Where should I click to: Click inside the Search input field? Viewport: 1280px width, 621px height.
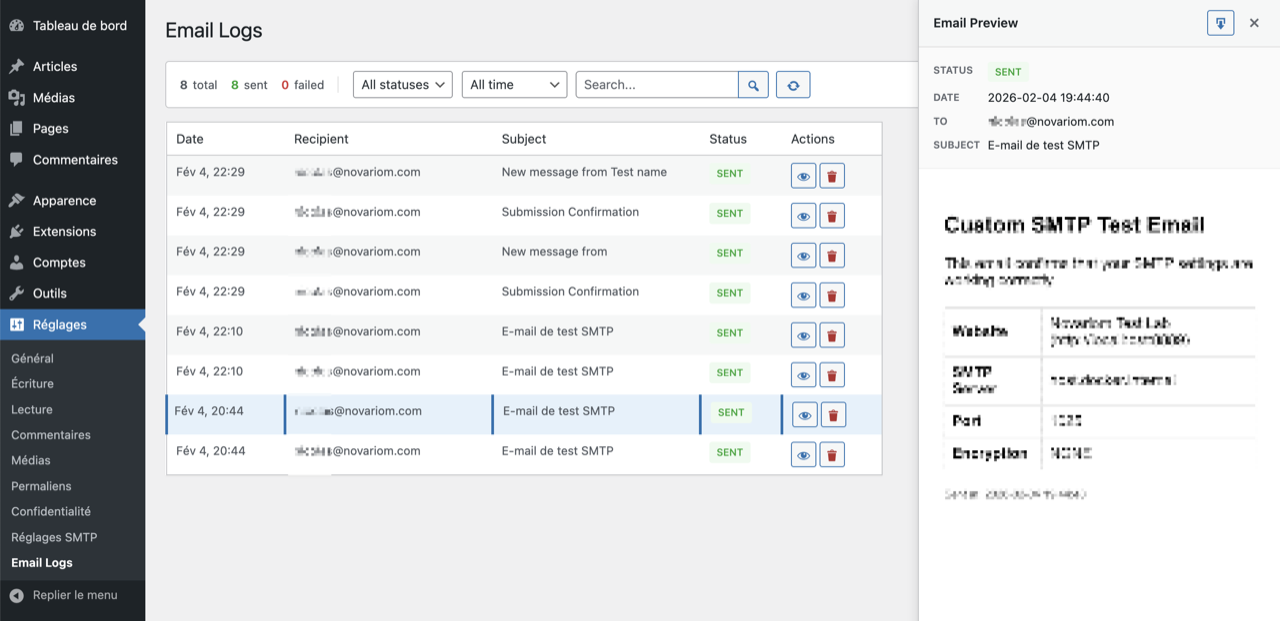coord(655,84)
